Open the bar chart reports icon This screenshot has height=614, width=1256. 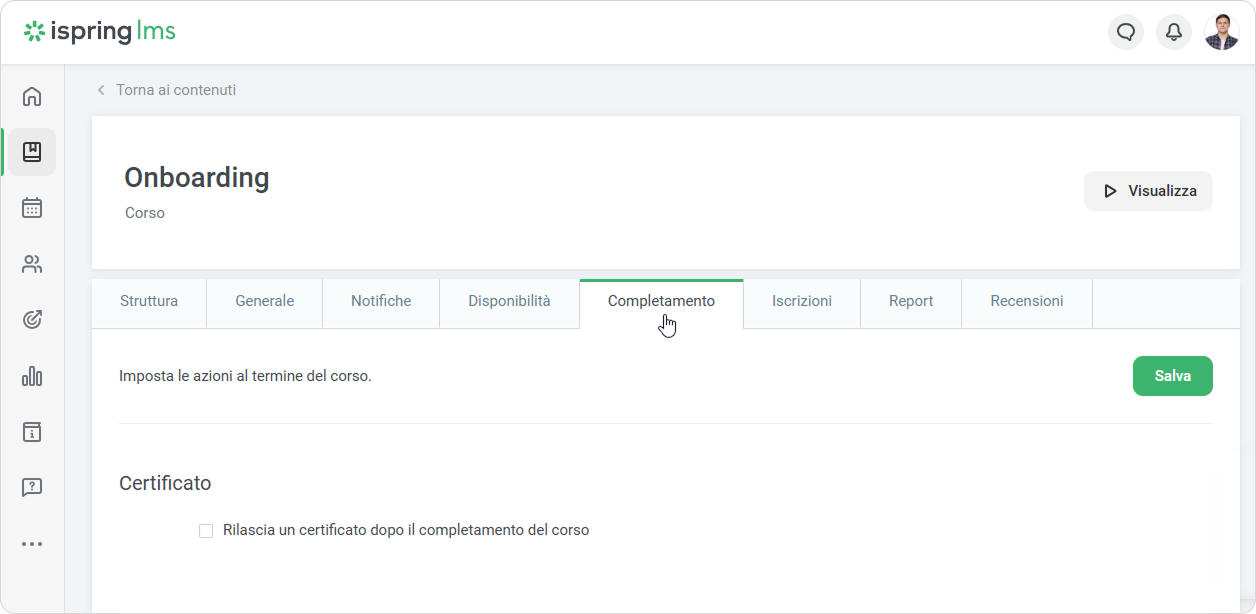[32, 376]
